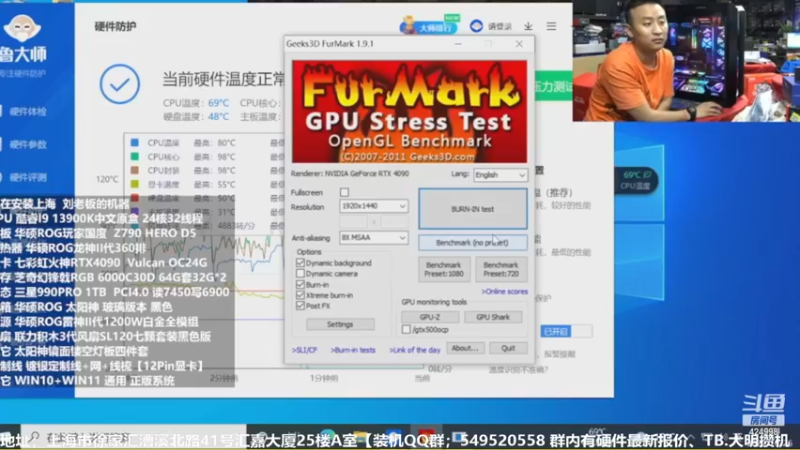Toggle the green CPU核心 legend swatch

[135, 157]
